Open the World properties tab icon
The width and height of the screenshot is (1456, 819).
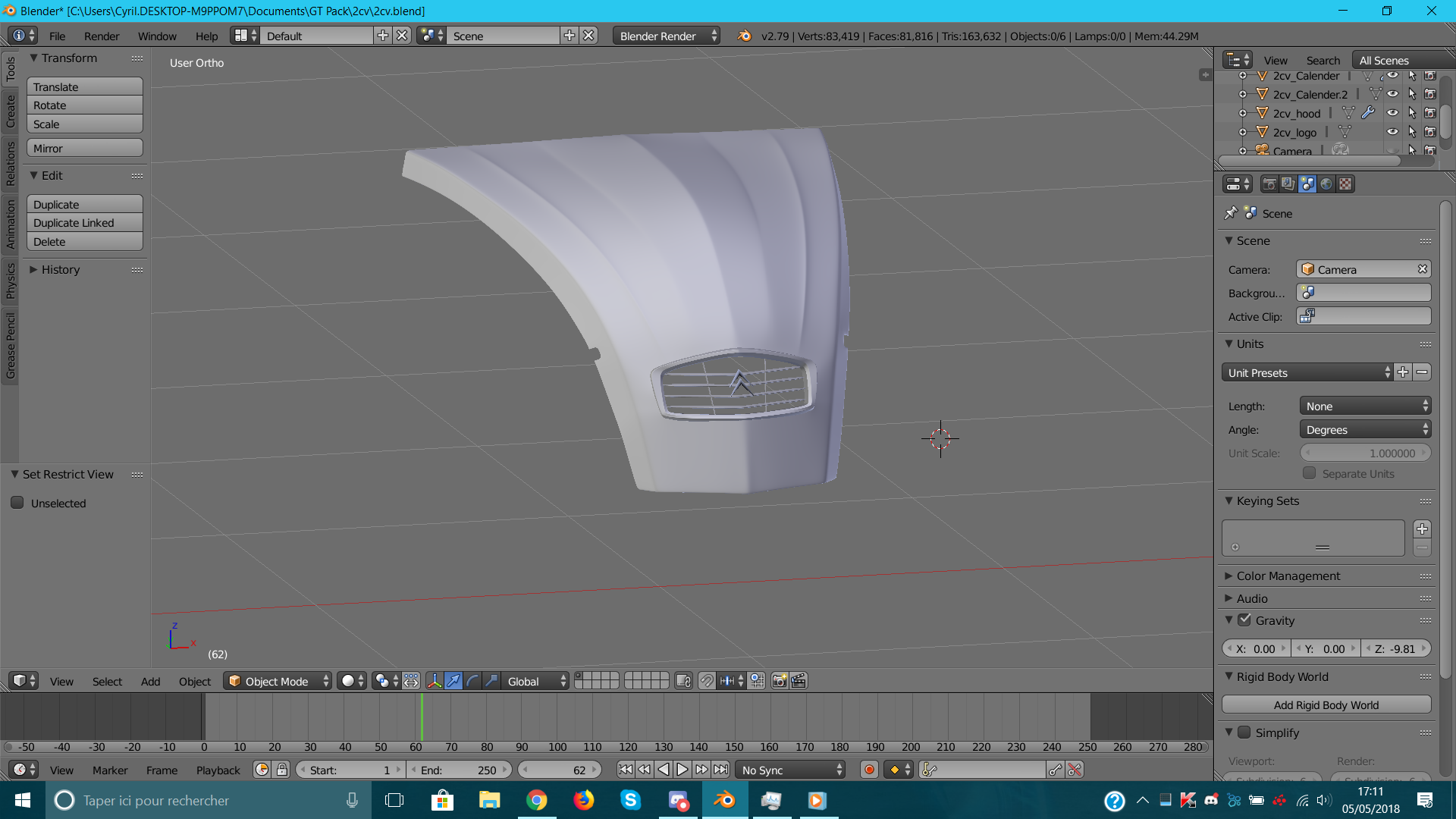point(1326,184)
